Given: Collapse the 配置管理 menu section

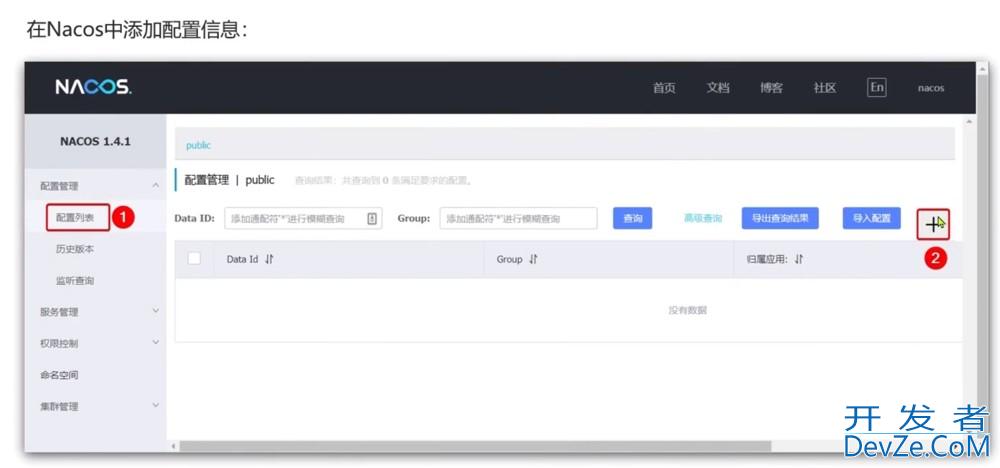Looking at the screenshot, I should tap(156, 186).
